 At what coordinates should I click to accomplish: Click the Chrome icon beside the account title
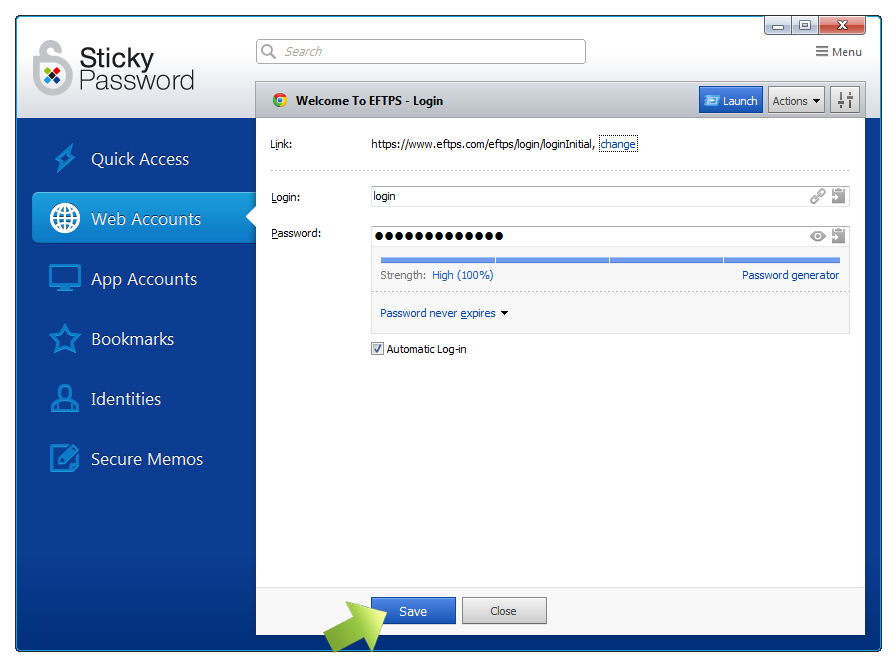pyautogui.click(x=279, y=101)
